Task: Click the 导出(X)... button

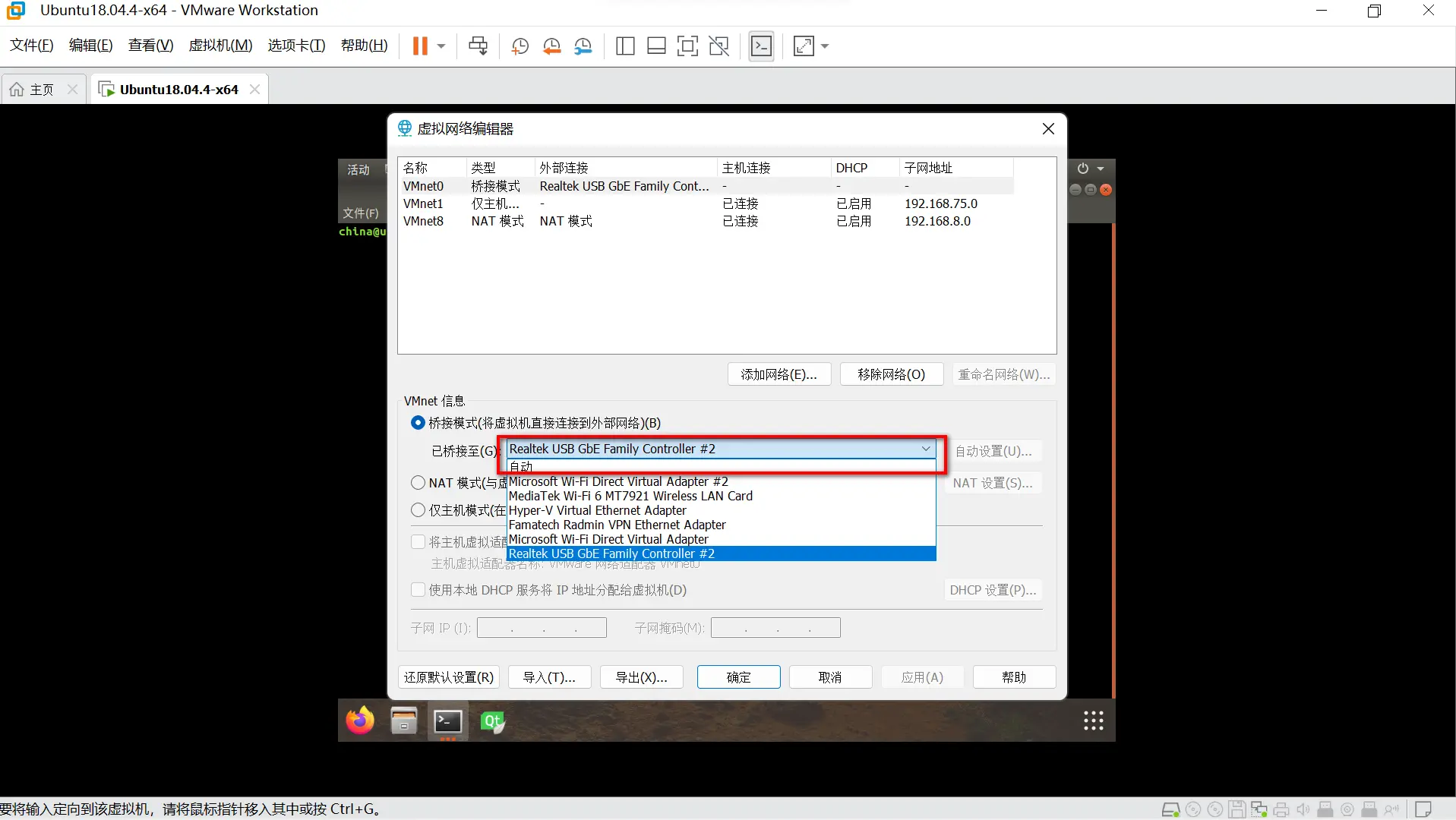Action: pyautogui.click(x=642, y=677)
